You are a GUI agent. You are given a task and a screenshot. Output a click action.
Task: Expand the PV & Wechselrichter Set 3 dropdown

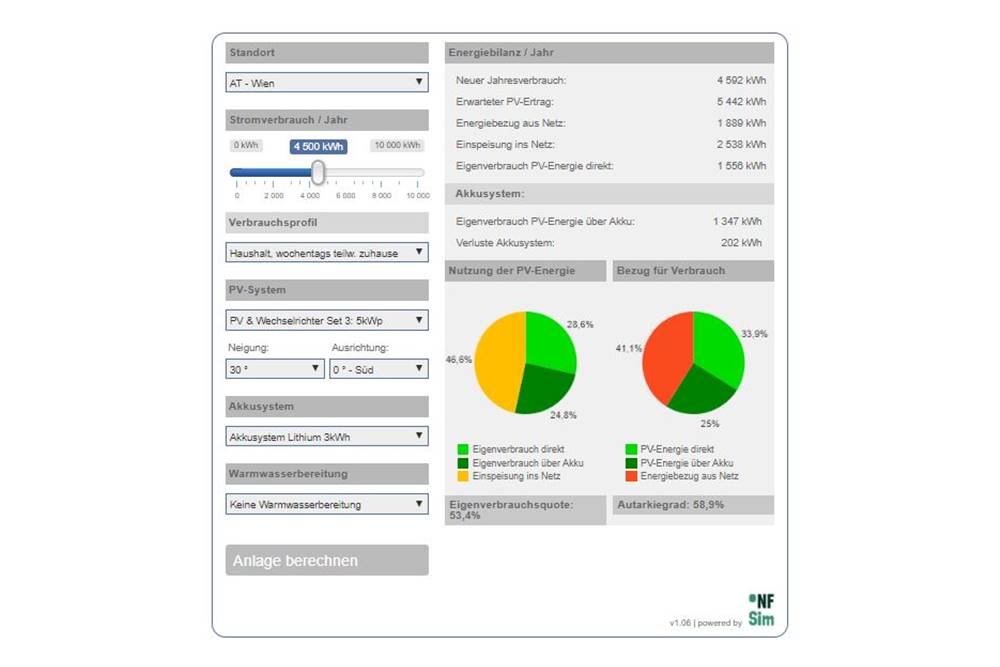tap(327, 320)
